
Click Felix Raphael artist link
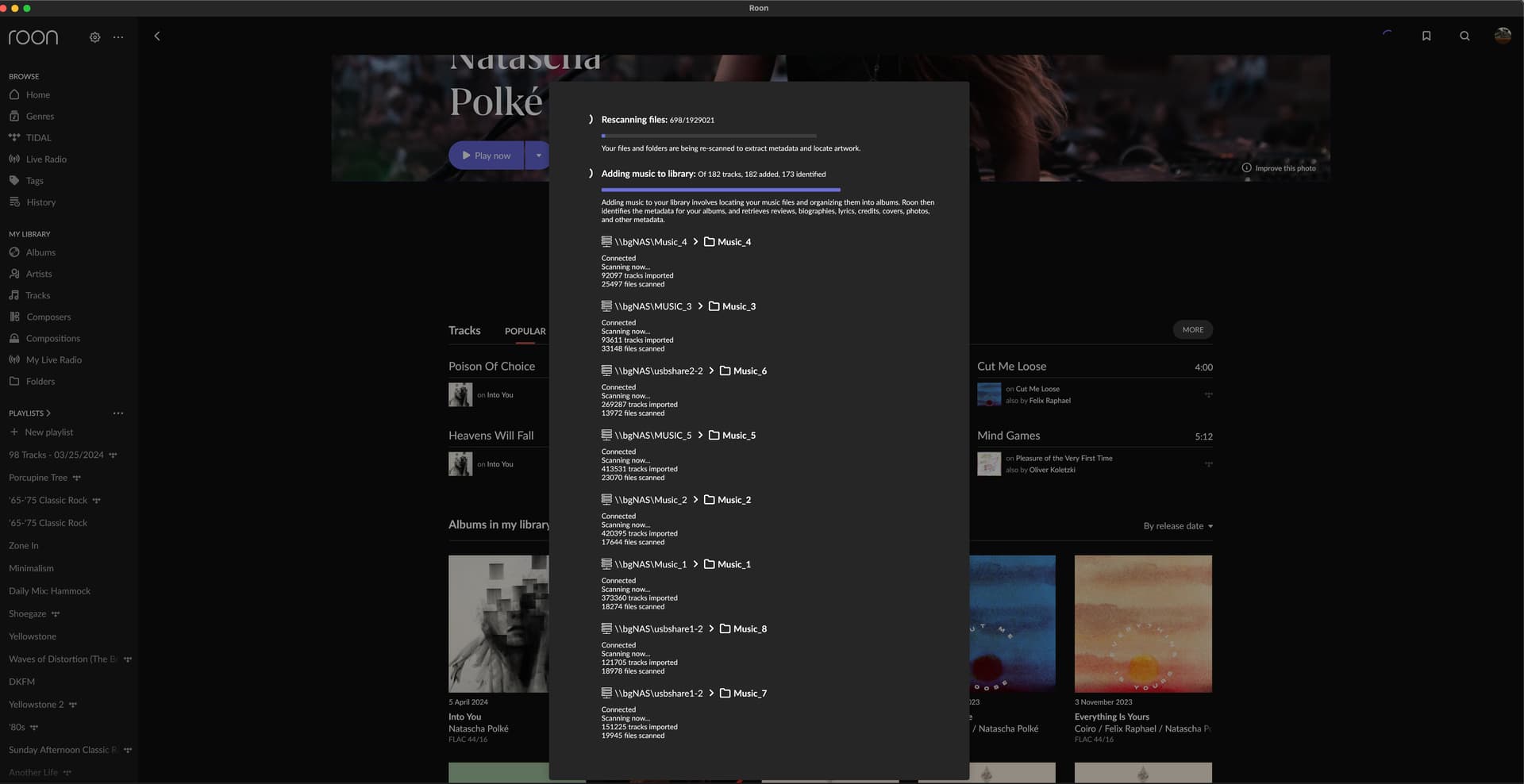point(1049,401)
